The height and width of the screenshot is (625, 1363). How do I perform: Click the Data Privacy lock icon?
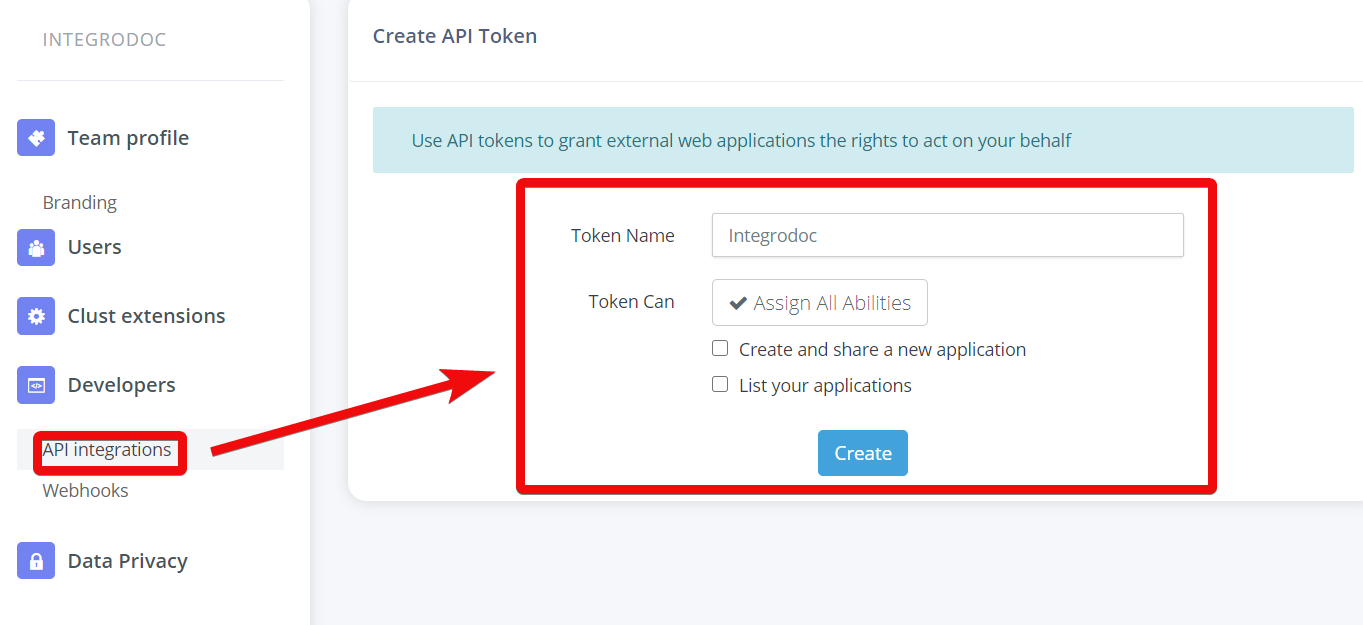(x=36, y=560)
